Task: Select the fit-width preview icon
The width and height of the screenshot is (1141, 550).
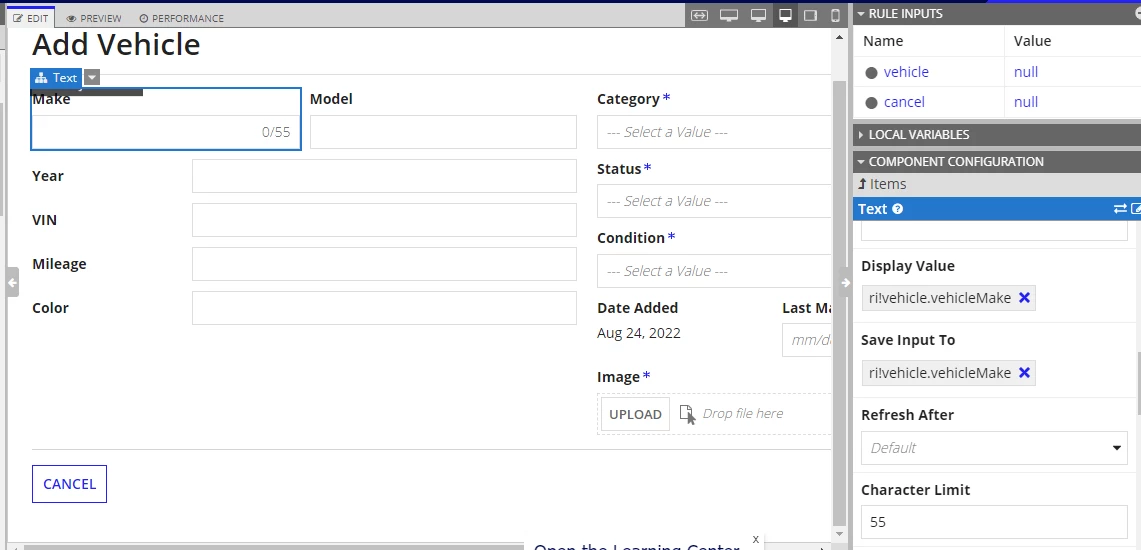Action: pos(699,15)
